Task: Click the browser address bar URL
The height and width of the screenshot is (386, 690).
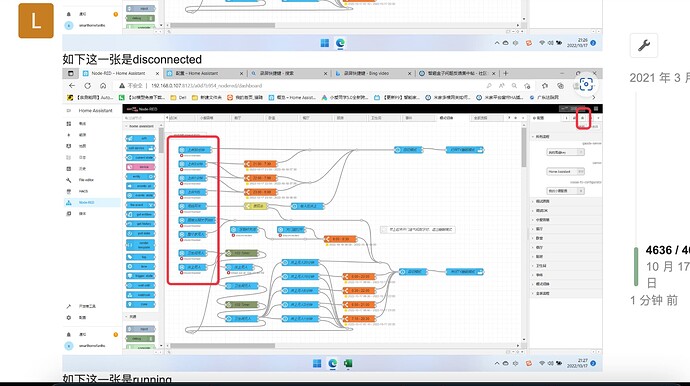Action: [207, 85]
